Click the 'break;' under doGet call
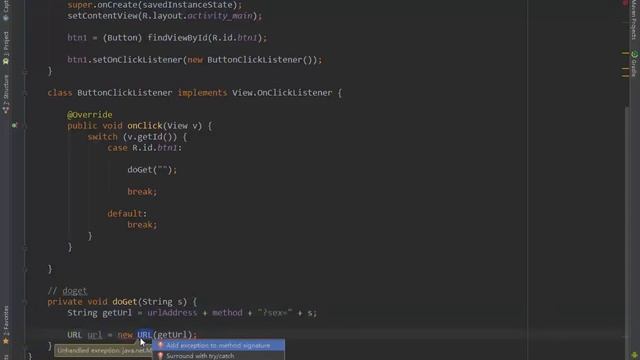 tap(142, 192)
